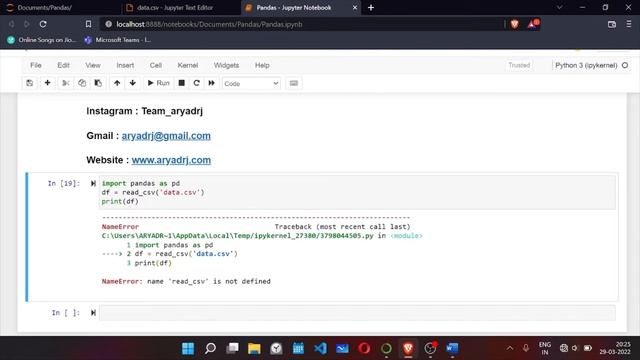Open Brave Shields lion icon
Screen dimensions: 640x360
tap(514, 24)
